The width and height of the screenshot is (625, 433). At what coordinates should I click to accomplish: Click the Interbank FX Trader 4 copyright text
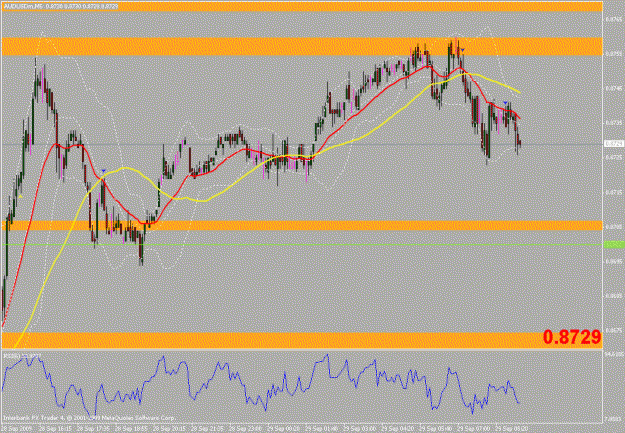pos(88,418)
